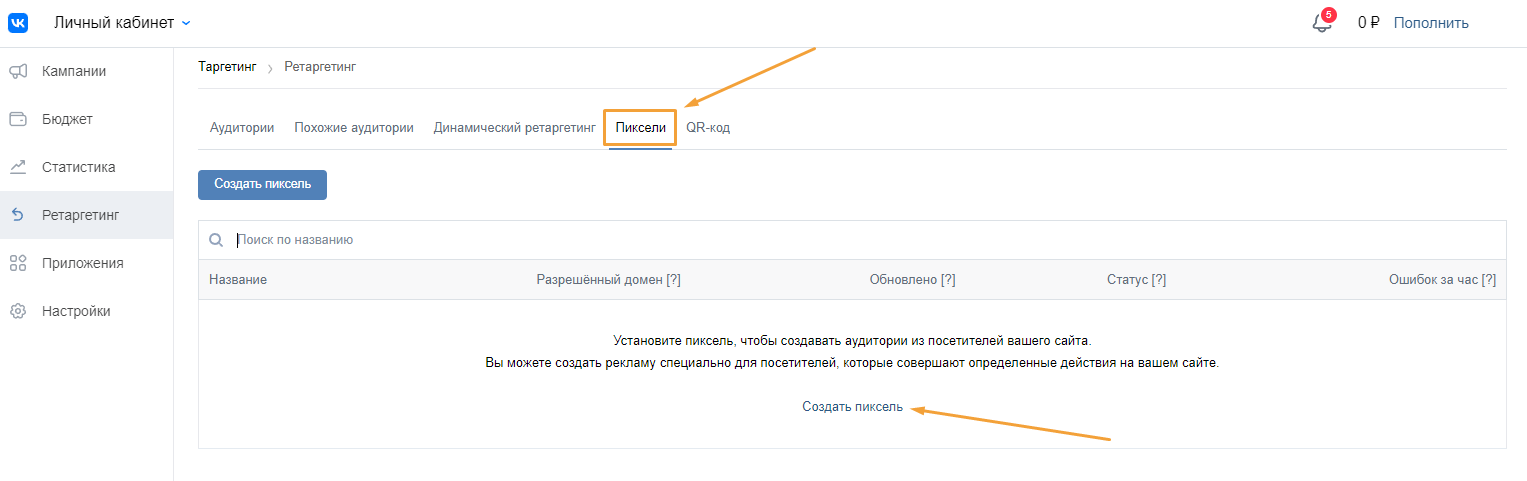The height and width of the screenshot is (481, 1527).
Task: Open the QR-код tab
Action: (708, 128)
